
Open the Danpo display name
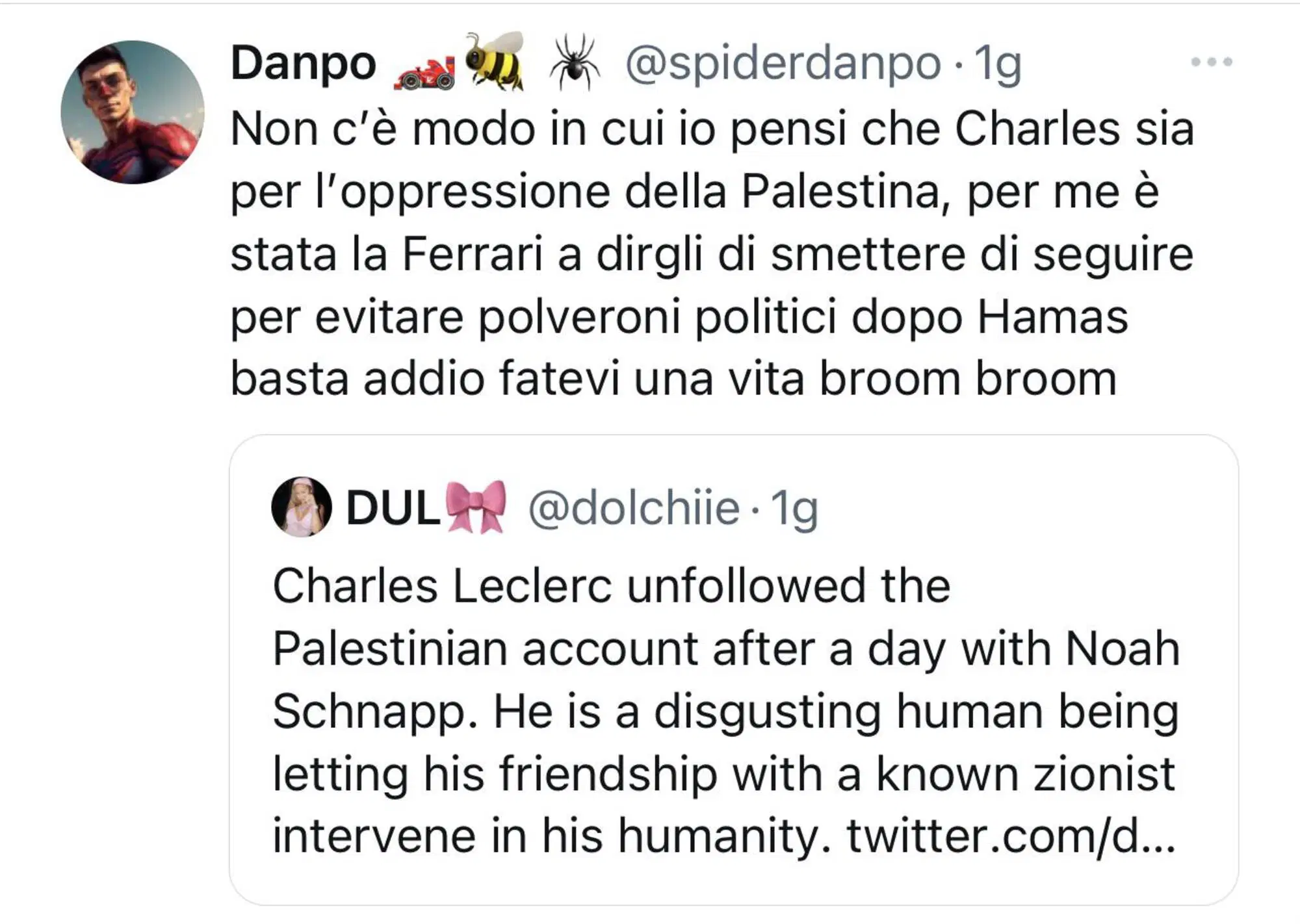click(x=304, y=64)
